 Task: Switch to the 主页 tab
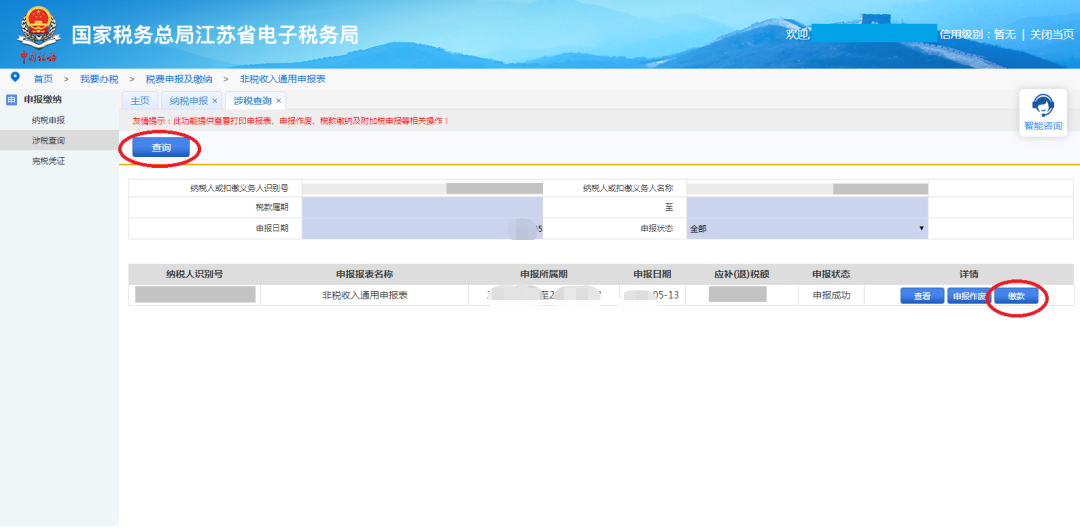click(140, 101)
